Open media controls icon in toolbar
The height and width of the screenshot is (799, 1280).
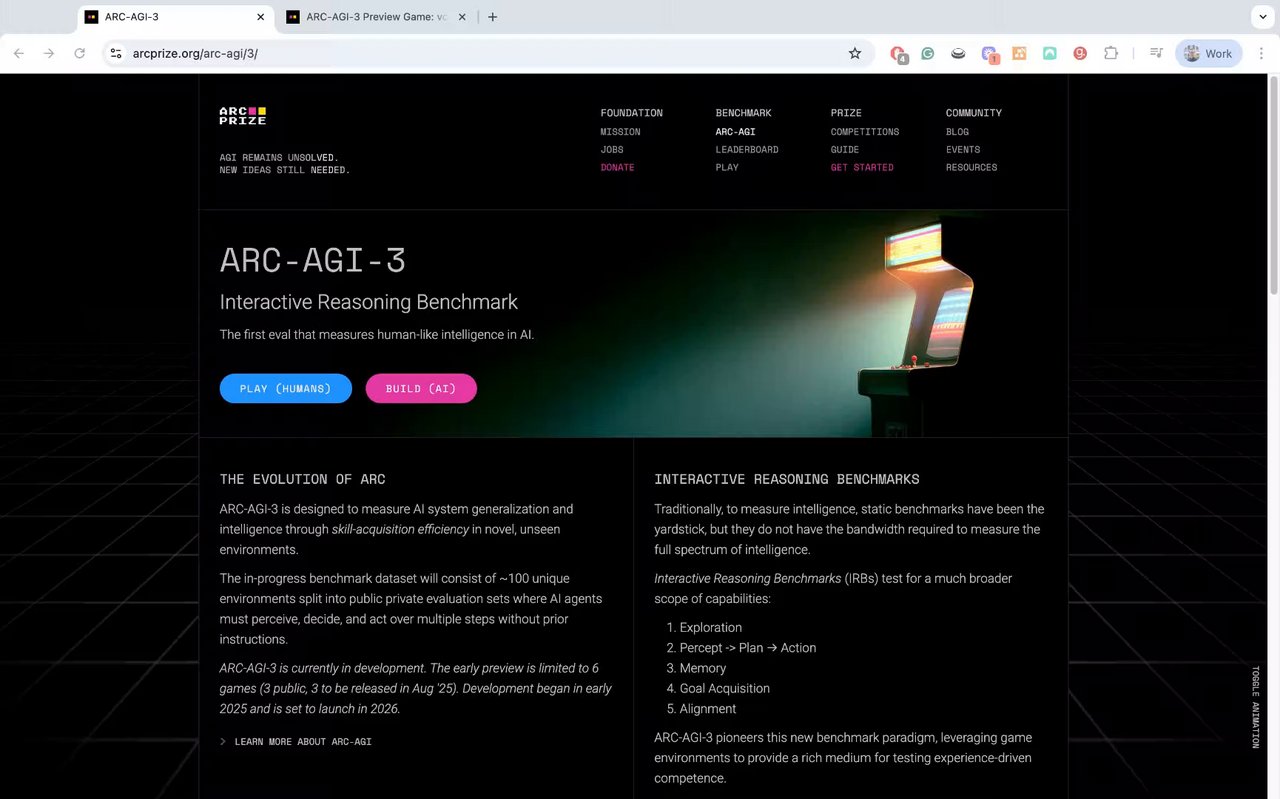pyautogui.click(x=1156, y=53)
